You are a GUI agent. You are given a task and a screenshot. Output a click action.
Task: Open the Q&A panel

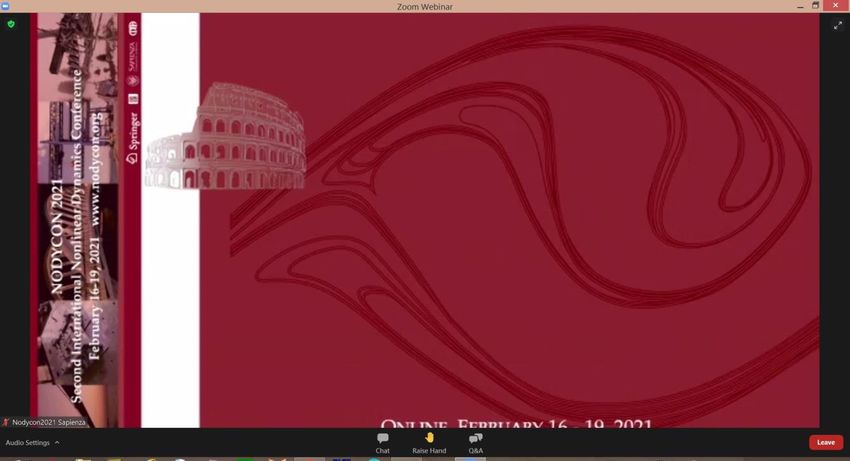475,443
